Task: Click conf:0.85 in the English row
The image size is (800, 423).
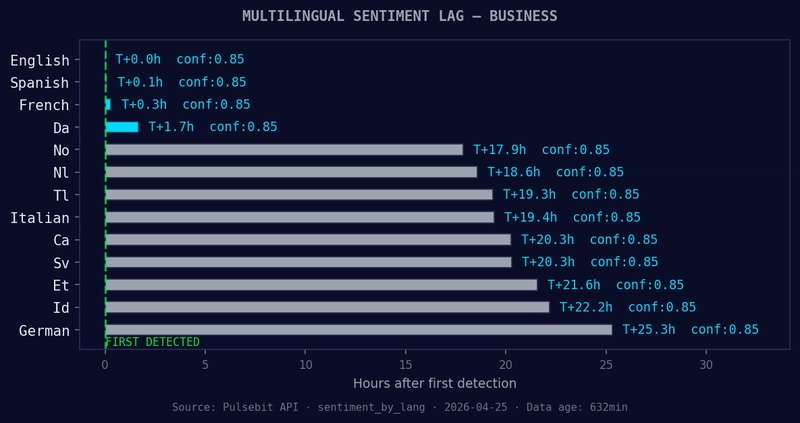Action: (210, 60)
